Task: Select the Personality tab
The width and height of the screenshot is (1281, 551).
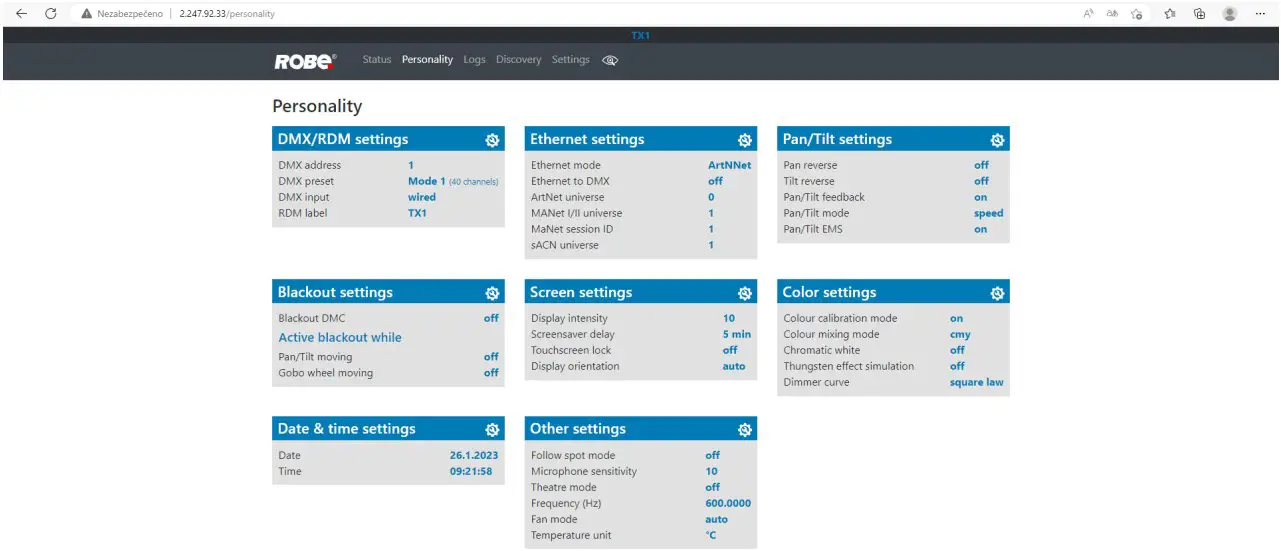Action: tap(427, 60)
